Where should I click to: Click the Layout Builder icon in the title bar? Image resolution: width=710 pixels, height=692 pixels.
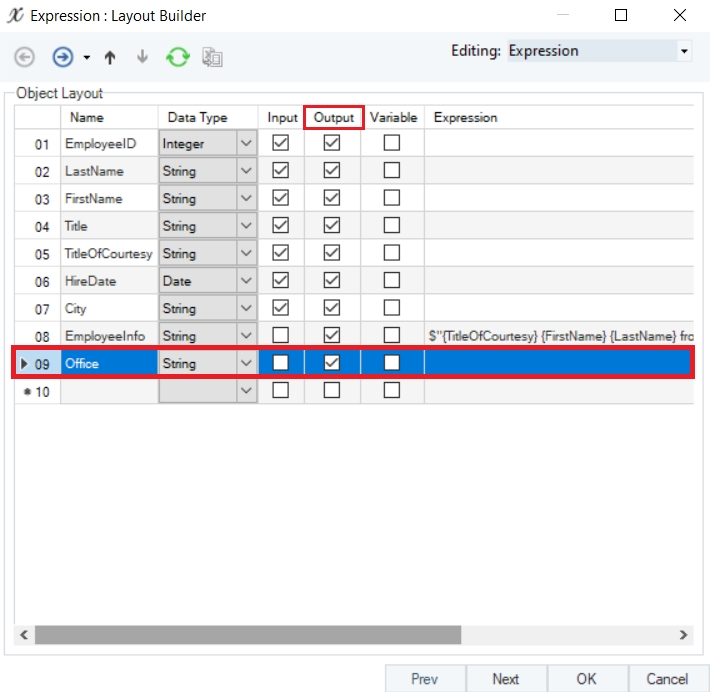pos(15,15)
